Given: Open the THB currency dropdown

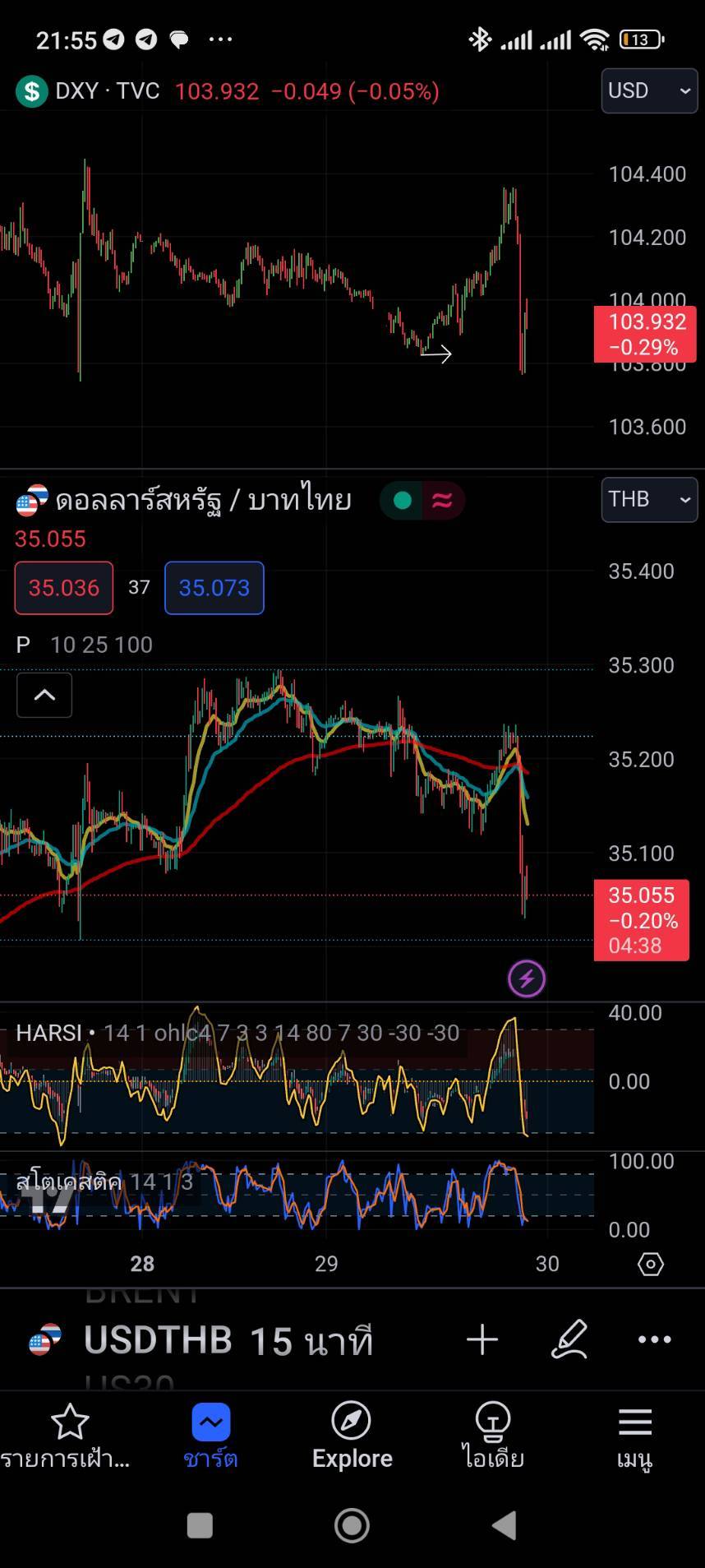Looking at the screenshot, I should pos(649,499).
